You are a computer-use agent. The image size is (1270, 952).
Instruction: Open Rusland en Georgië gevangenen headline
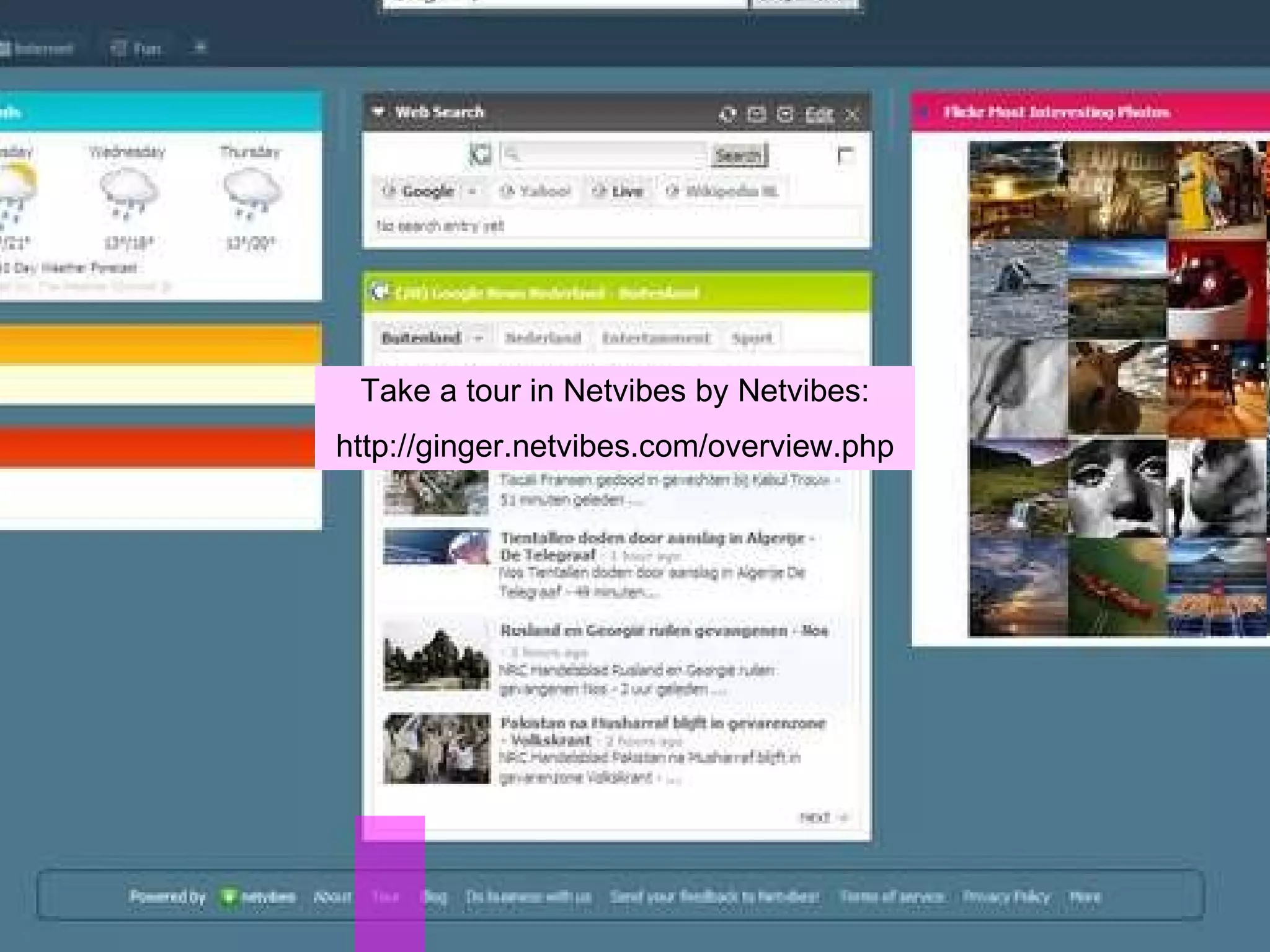point(664,631)
